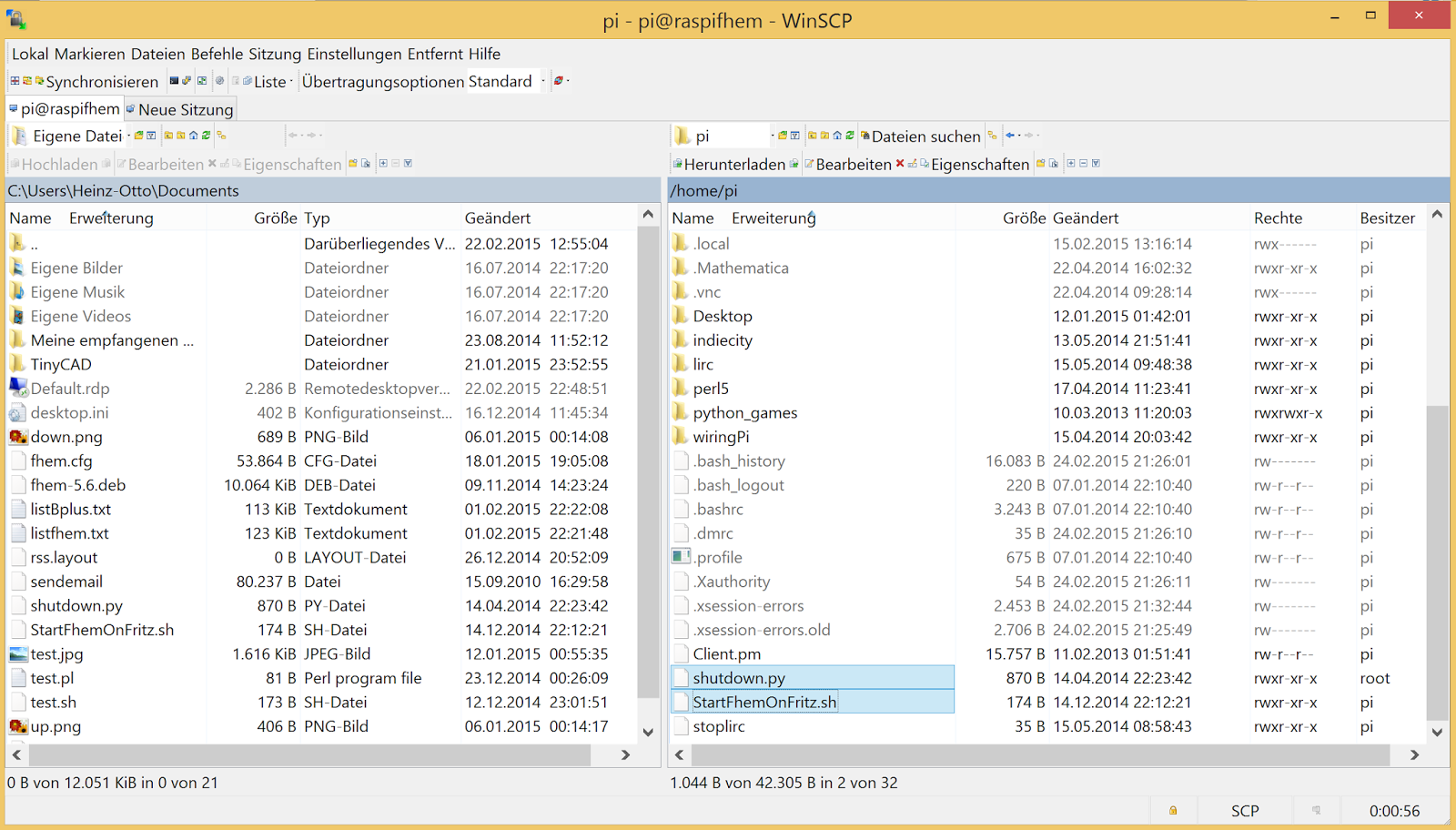Open the Hilfe menu

coord(484,54)
